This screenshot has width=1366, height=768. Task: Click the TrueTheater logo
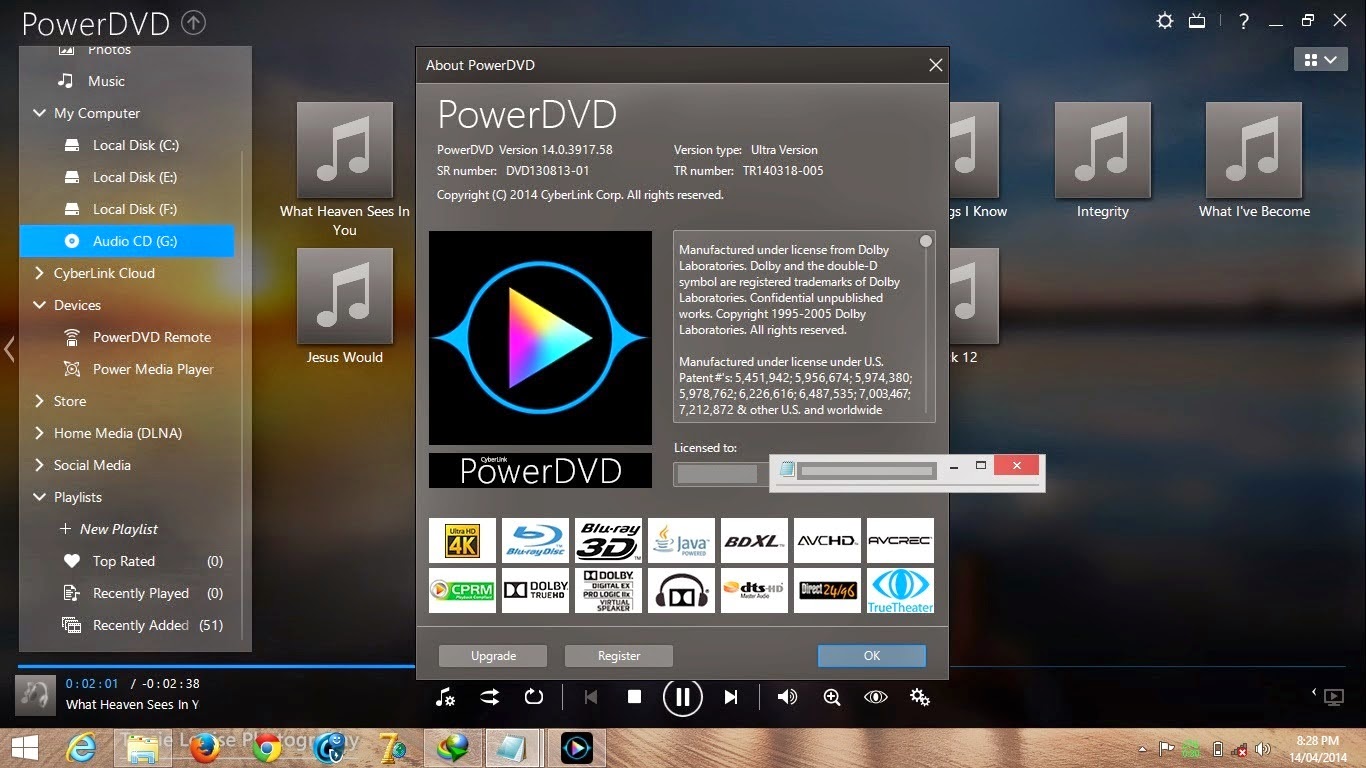900,590
